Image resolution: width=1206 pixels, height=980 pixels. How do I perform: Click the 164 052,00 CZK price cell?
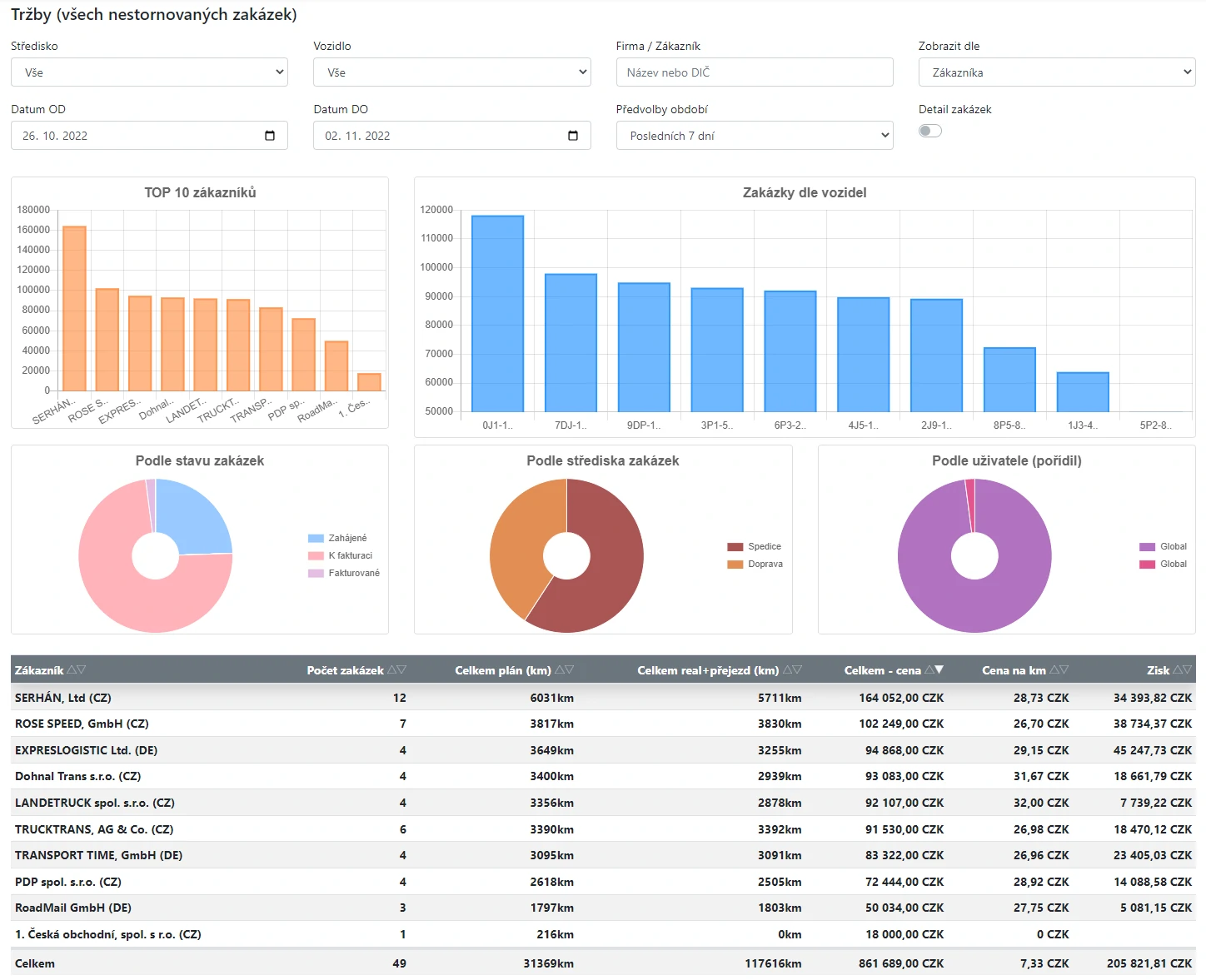pos(901,698)
